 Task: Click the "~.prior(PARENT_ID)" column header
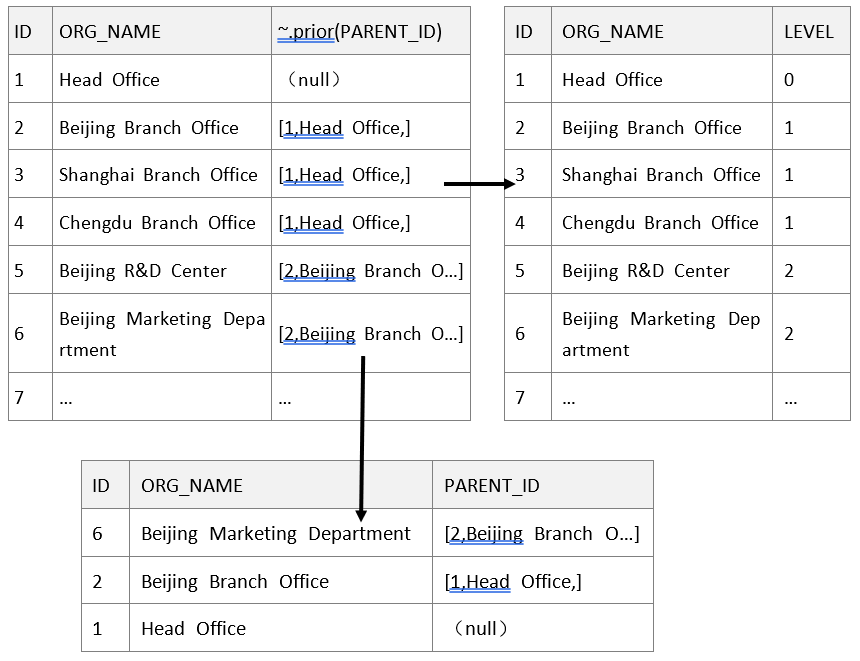click(x=359, y=32)
